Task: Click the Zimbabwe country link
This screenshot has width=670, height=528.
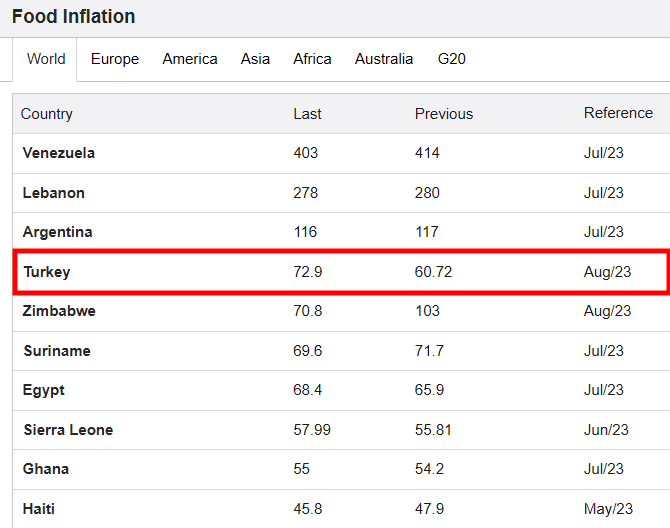Action: point(59,311)
